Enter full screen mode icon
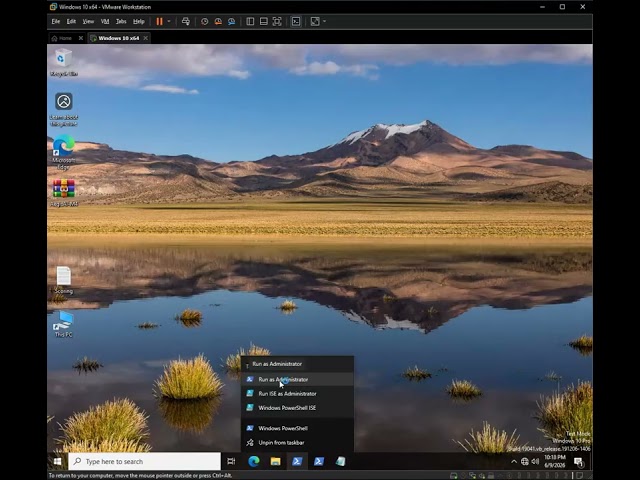The width and height of the screenshot is (640, 480). 277,22
